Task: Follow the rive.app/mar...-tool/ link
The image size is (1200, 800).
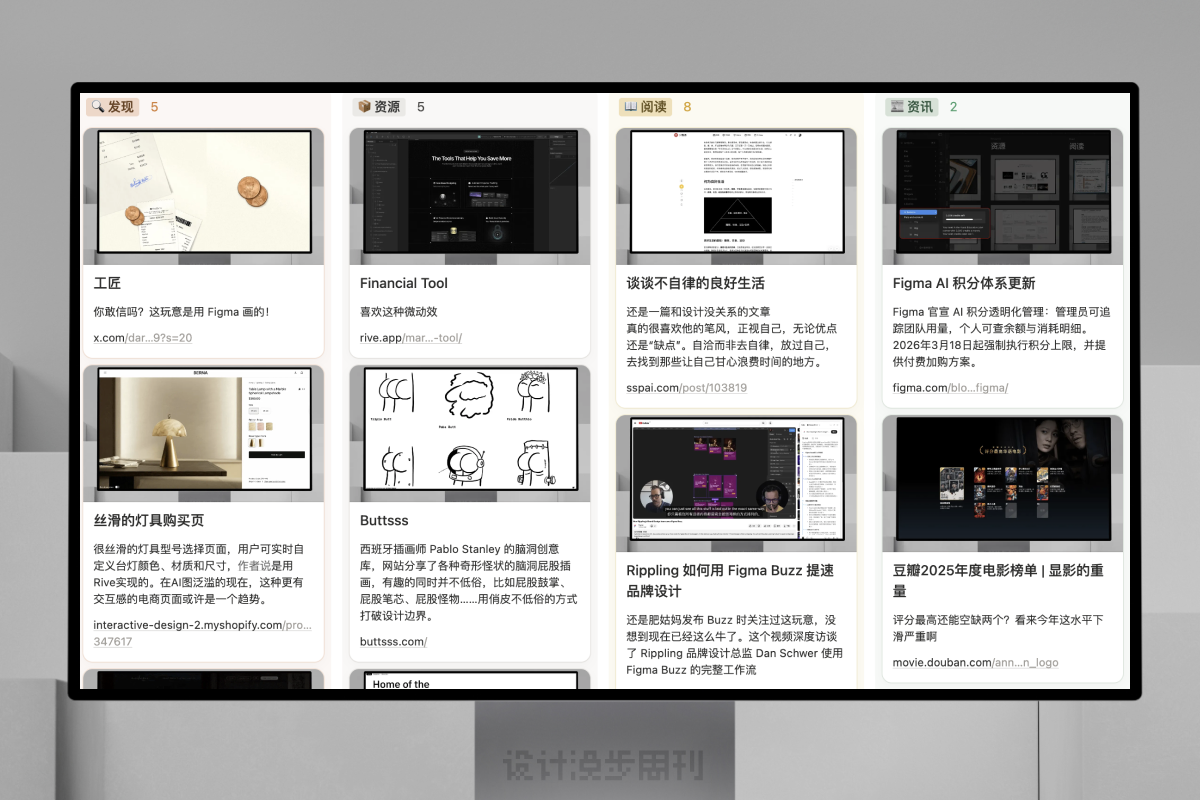Action: tap(411, 338)
